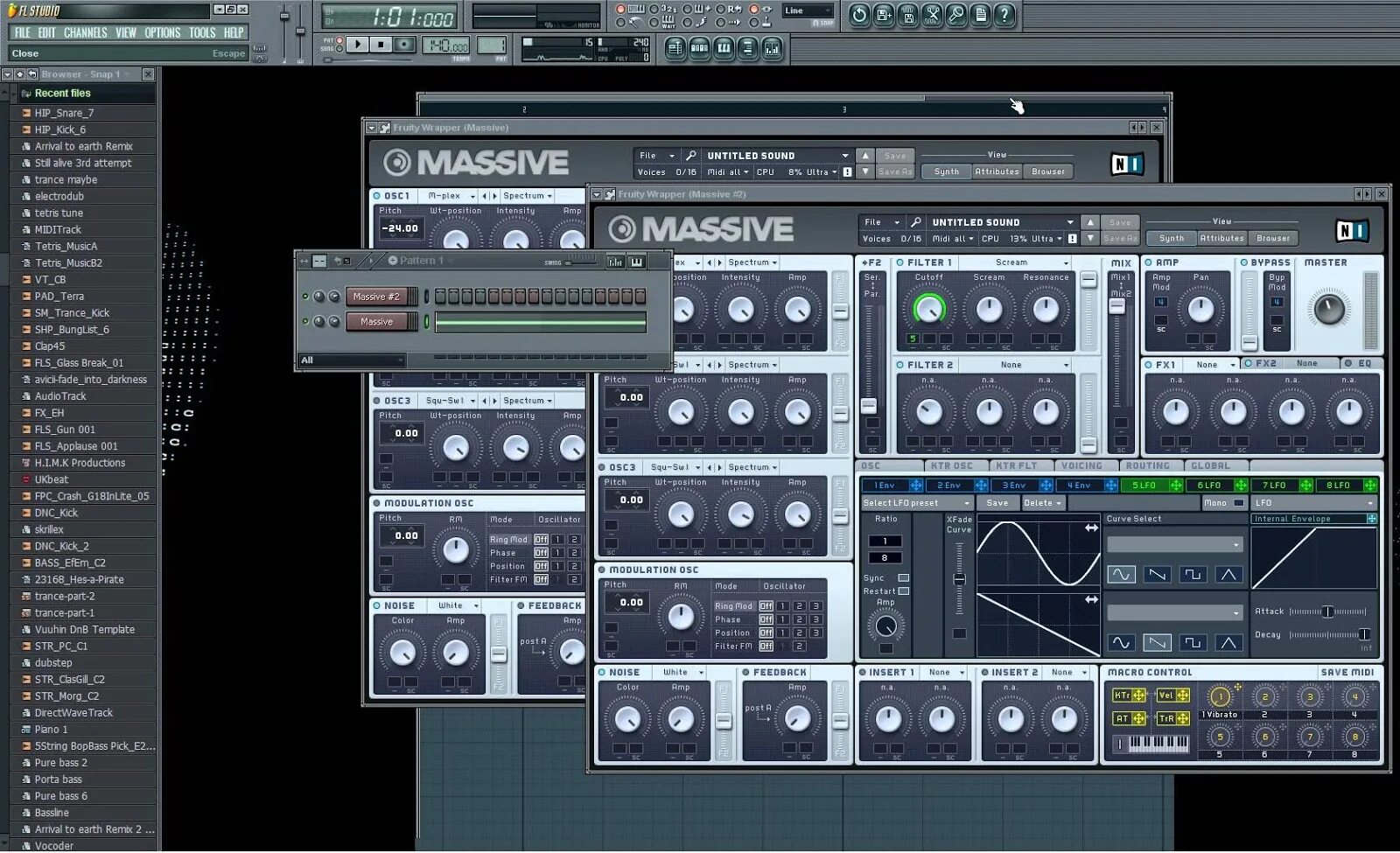Open the Piano Roll window icon
The image size is (1400, 853).
point(724,48)
